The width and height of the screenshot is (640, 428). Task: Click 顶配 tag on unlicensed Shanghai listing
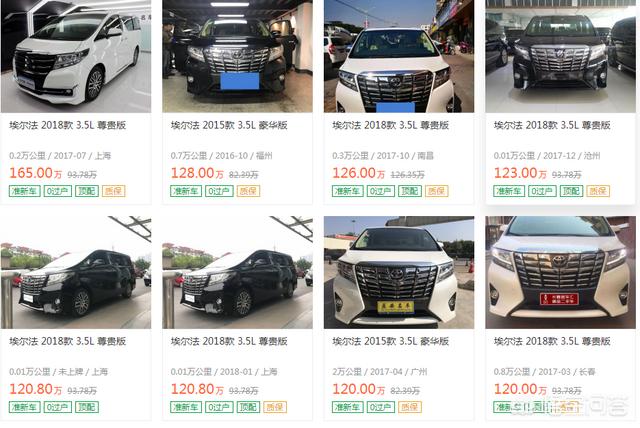87,407
